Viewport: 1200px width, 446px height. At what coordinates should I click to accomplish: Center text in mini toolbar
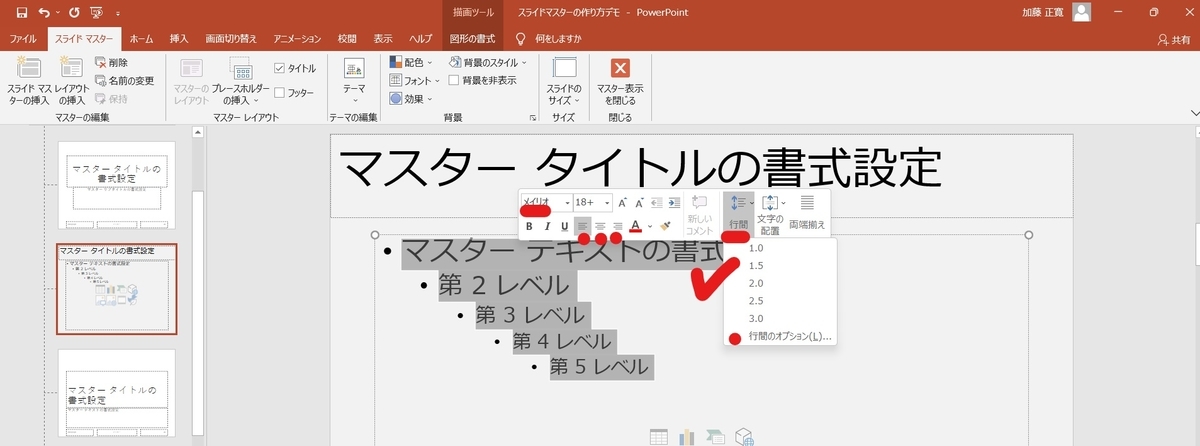tap(600, 227)
